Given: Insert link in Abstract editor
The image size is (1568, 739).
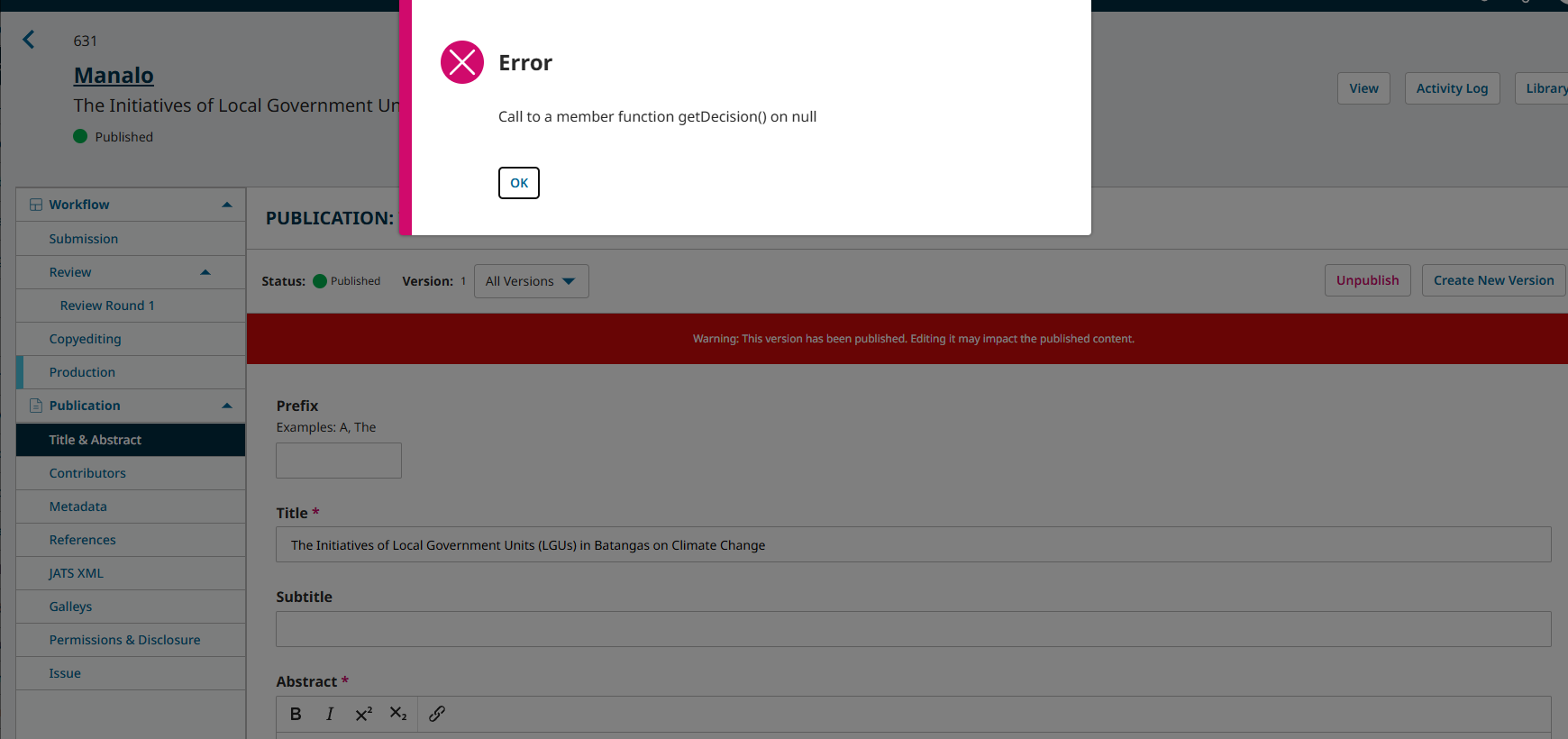Looking at the screenshot, I should point(437,714).
